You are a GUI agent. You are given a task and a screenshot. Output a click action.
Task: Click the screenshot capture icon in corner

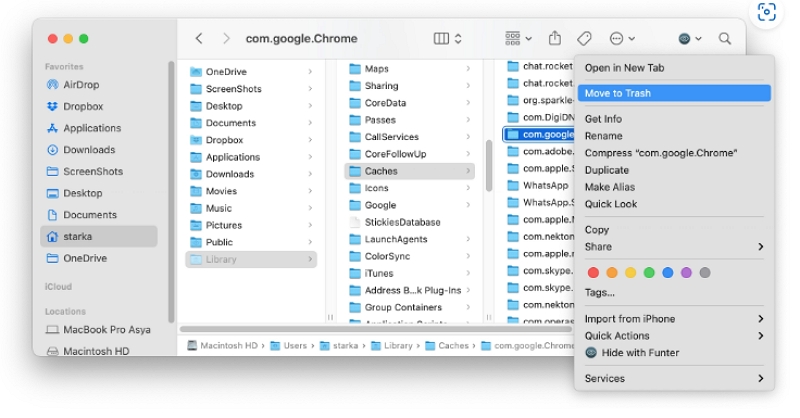click(x=766, y=12)
